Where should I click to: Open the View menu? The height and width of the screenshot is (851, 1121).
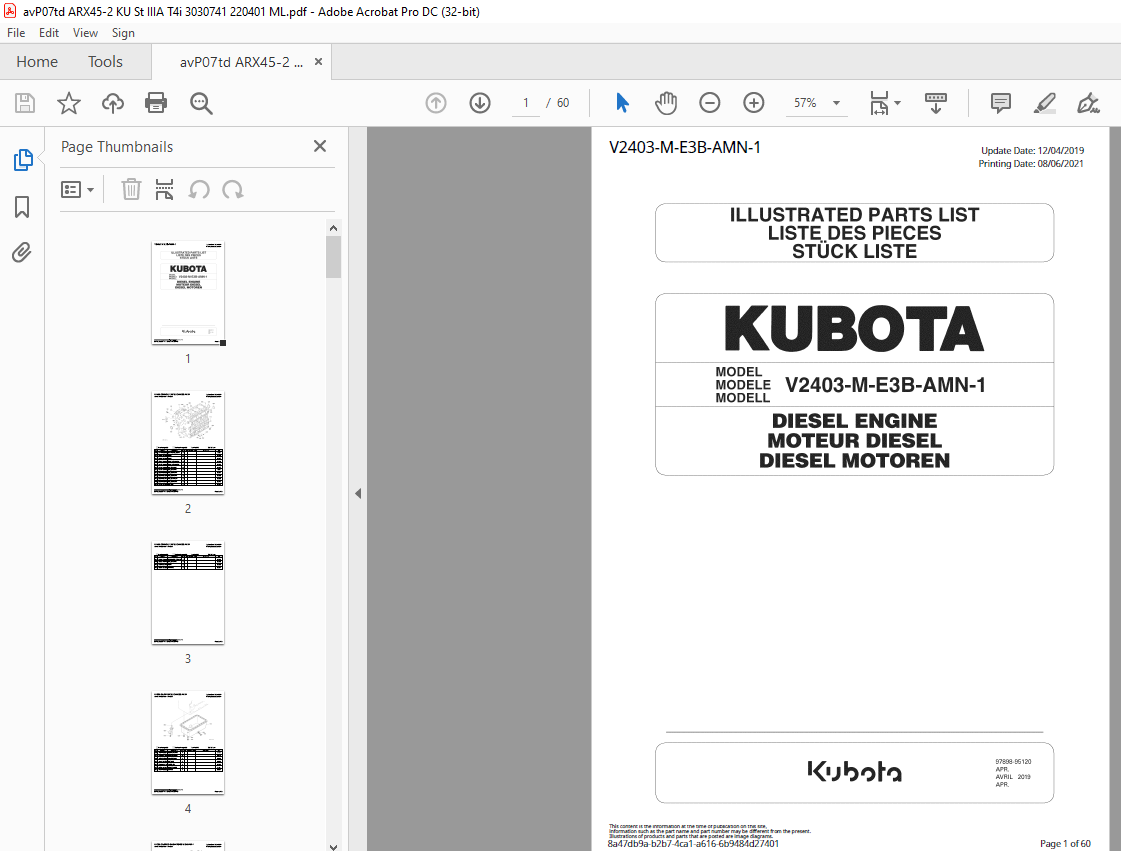pyautogui.click(x=85, y=33)
